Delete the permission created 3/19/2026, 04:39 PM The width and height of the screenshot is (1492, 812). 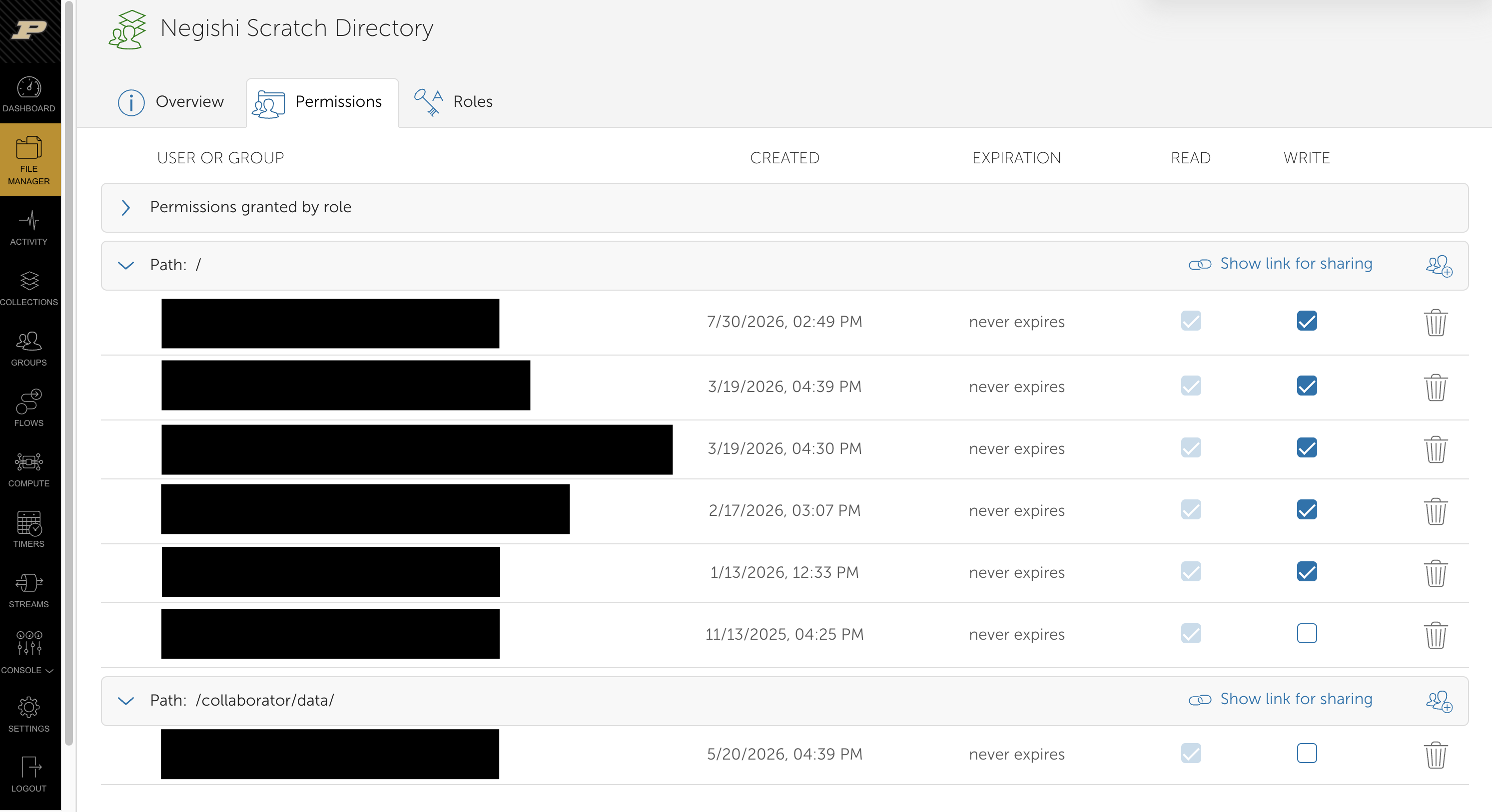pos(1436,387)
